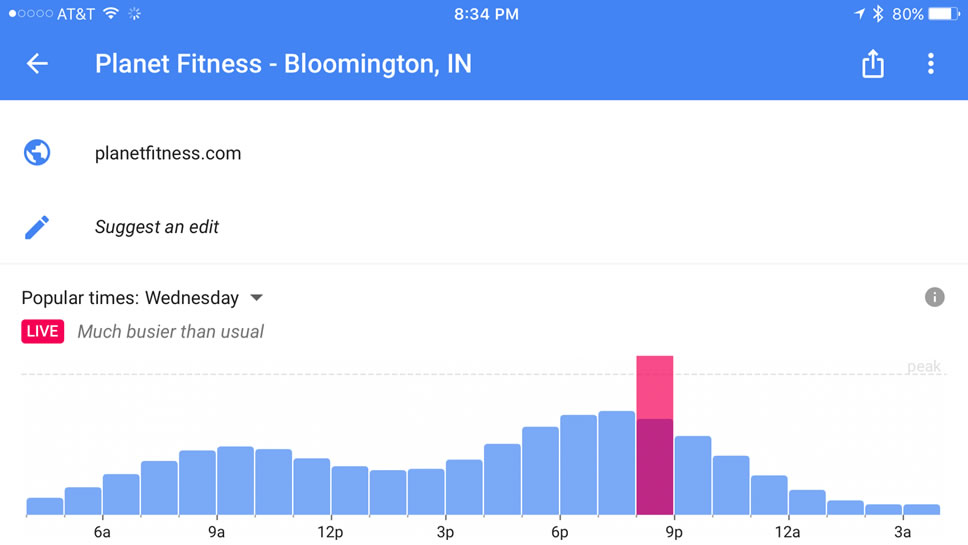Screen dimensions: 968x545
Task: Tap the 9p label on chart axis
Action: tap(673, 532)
